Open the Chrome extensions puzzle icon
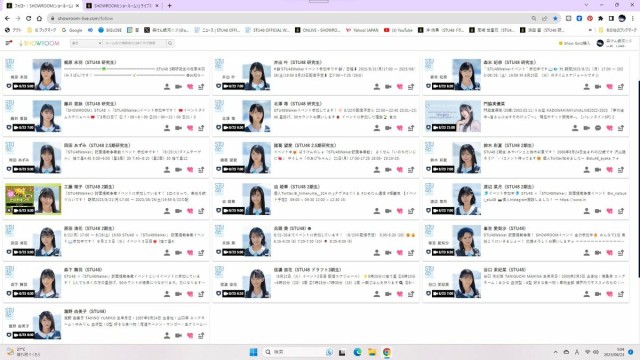 [600, 18]
